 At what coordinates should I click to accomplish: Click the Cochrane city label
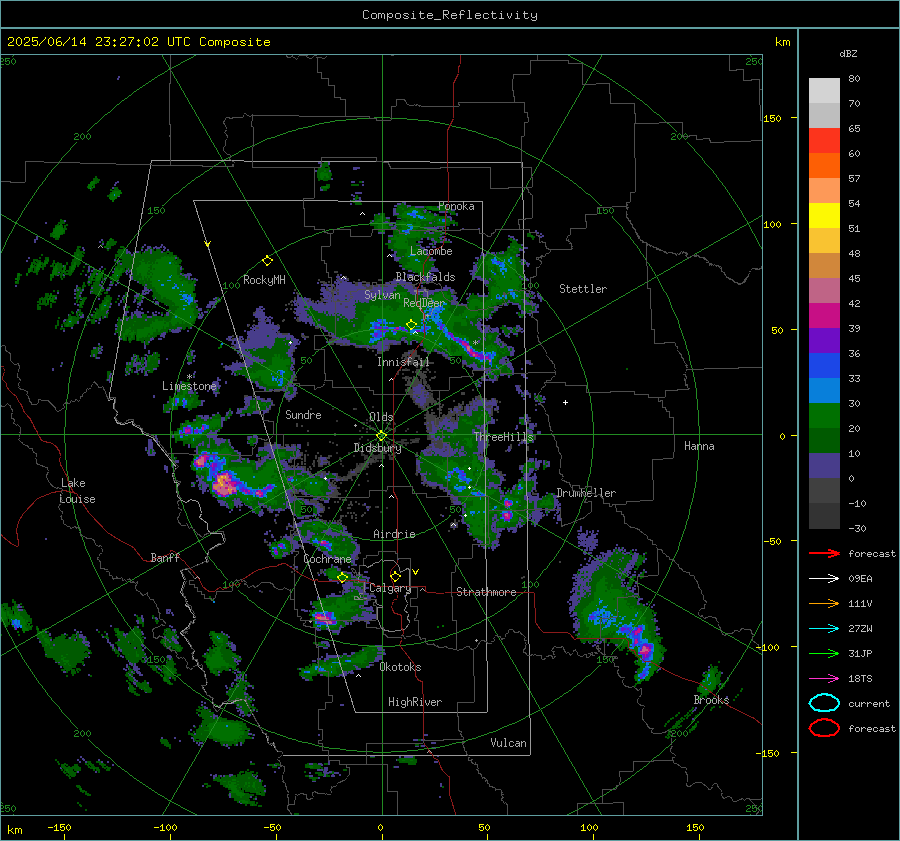[327, 559]
